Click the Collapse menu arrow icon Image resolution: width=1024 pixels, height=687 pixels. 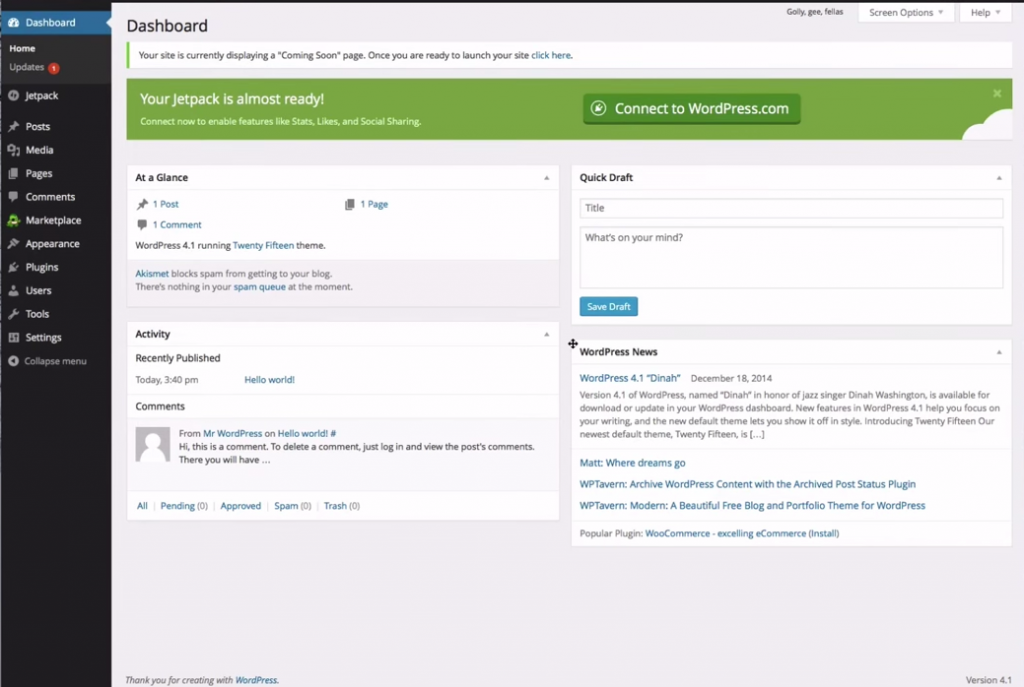pos(13,361)
